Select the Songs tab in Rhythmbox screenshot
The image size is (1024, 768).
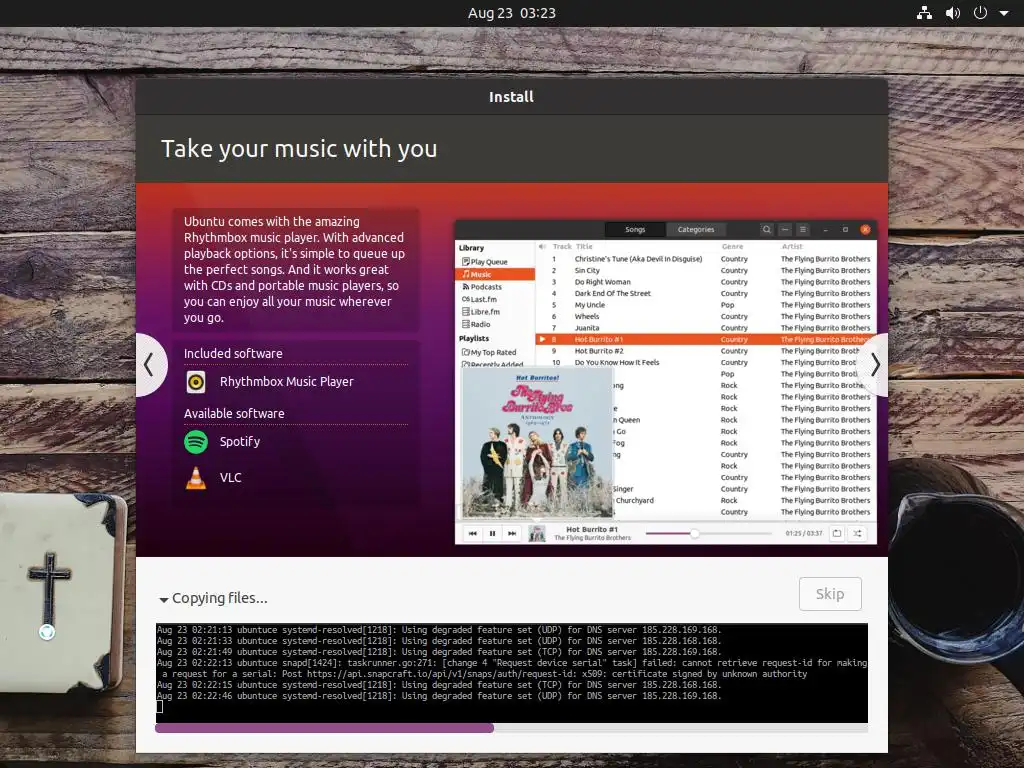point(635,229)
